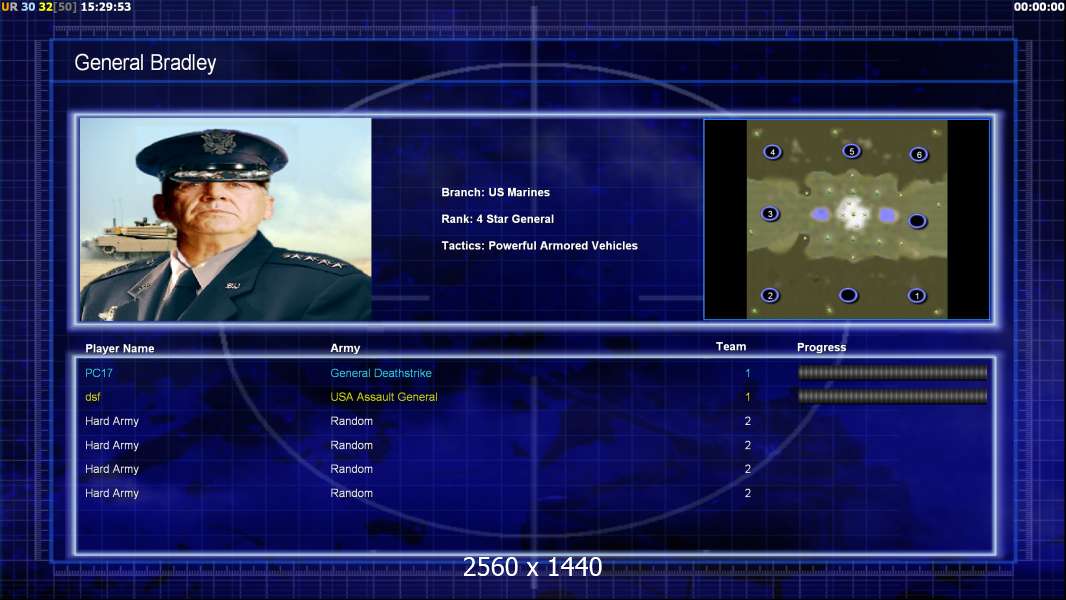Select start position 1 on minimap
This screenshot has height=600, width=1066.
coord(916,295)
